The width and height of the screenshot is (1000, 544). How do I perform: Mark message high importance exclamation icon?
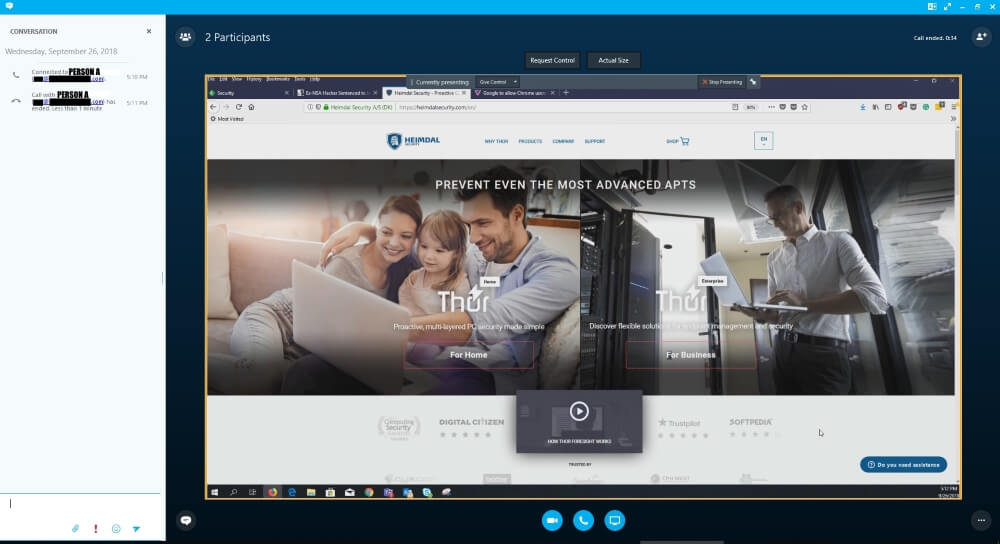coord(96,529)
